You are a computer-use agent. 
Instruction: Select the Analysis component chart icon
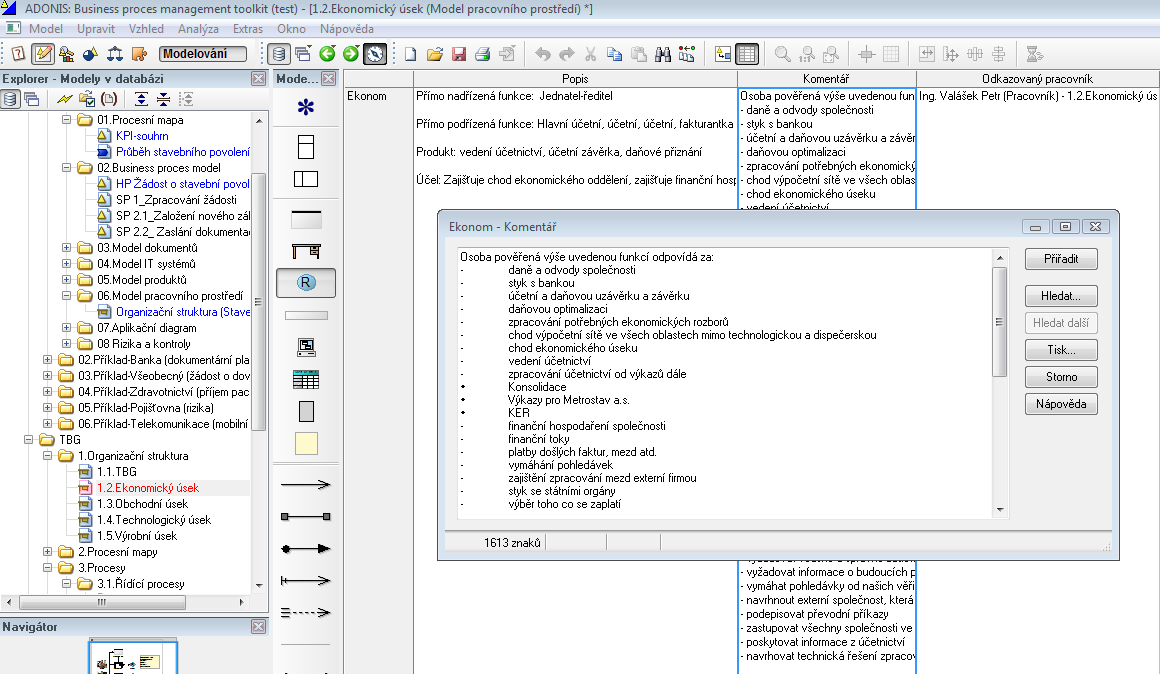[x=67, y=54]
